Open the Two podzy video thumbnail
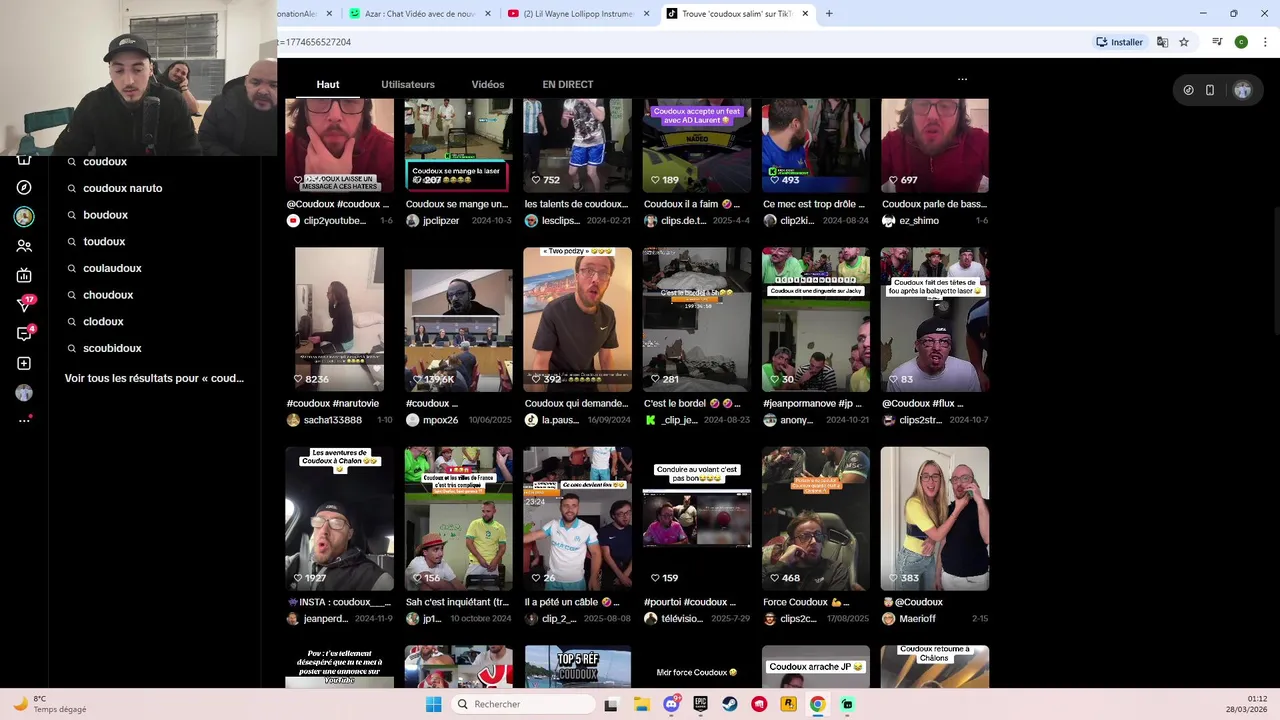The image size is (1280, 720). coord(577,319)
